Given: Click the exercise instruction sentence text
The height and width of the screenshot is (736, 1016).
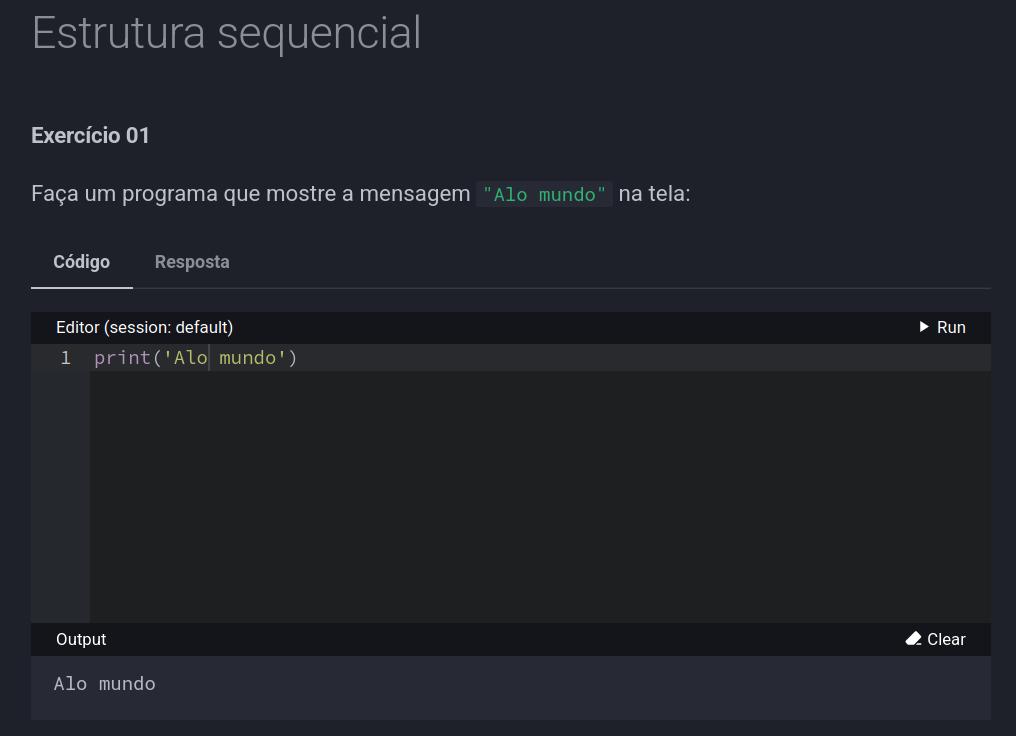Looking at the screenshot, I should coord(361,194).
